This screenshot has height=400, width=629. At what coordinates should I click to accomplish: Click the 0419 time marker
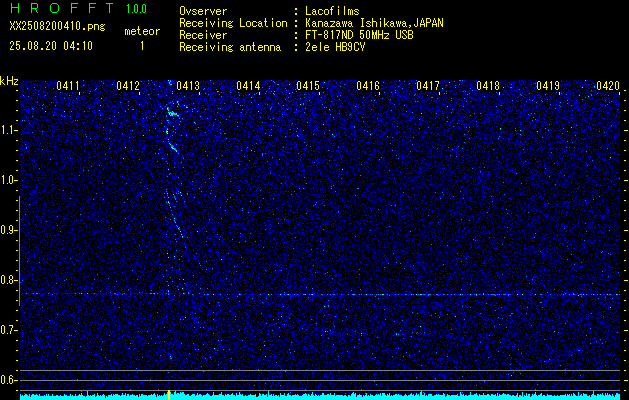point(548,86)
